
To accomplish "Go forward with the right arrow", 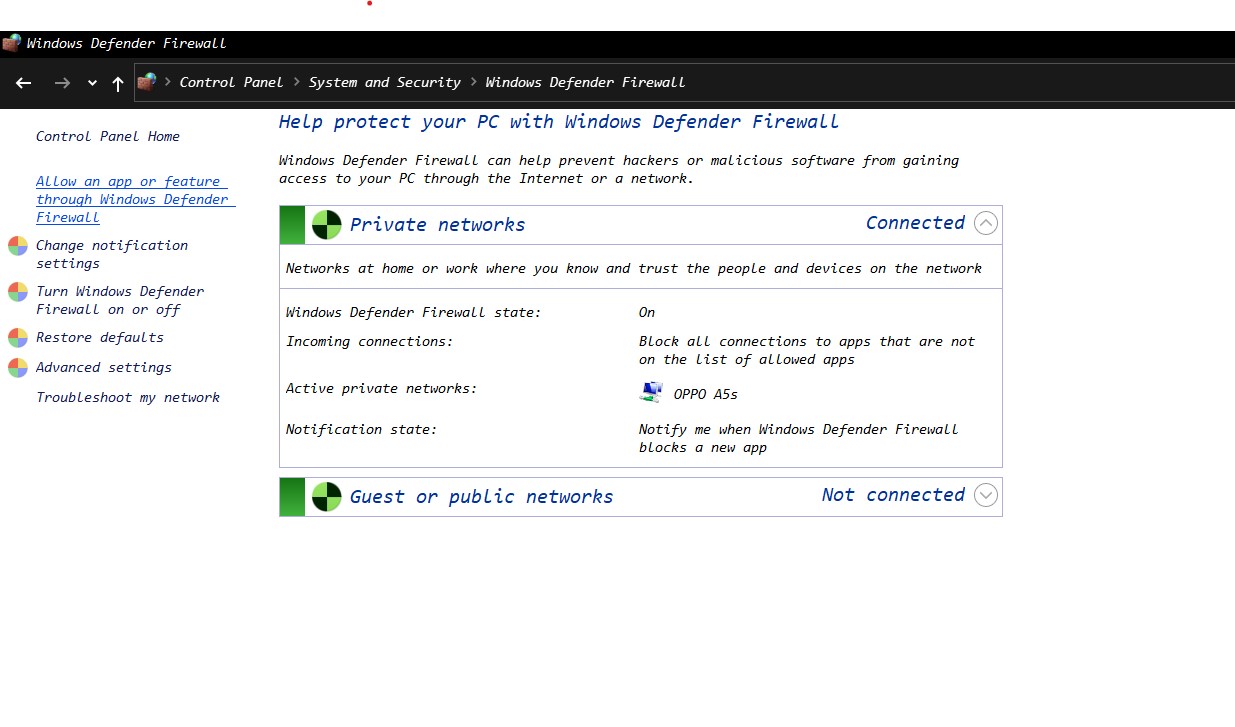I will [62, 83].
